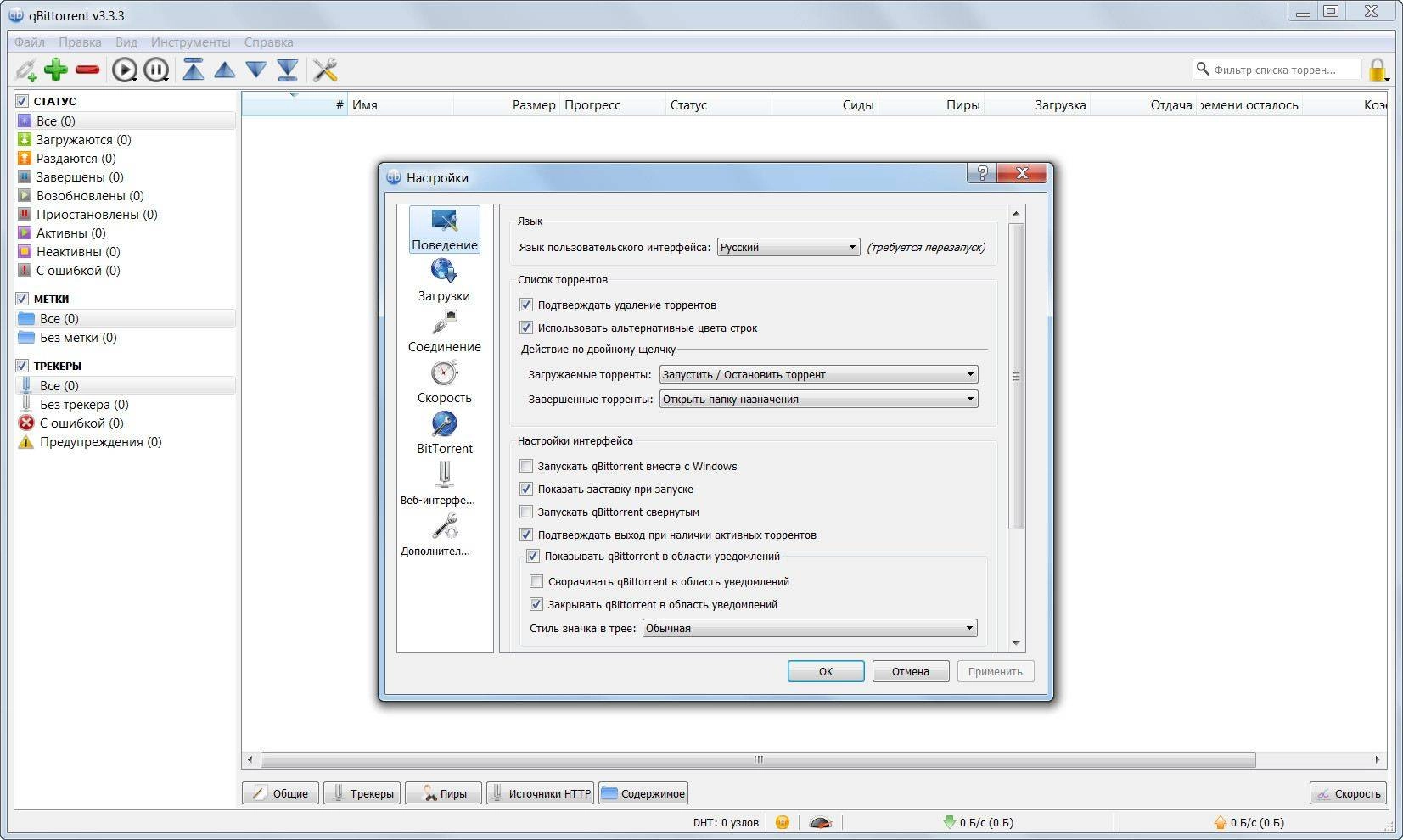Image resolution: width=1403 pixels, height=840 pixels.
Task: Toggle Показывать qBittorrent в области уведомлений
Action: click(x=533, y=556)
